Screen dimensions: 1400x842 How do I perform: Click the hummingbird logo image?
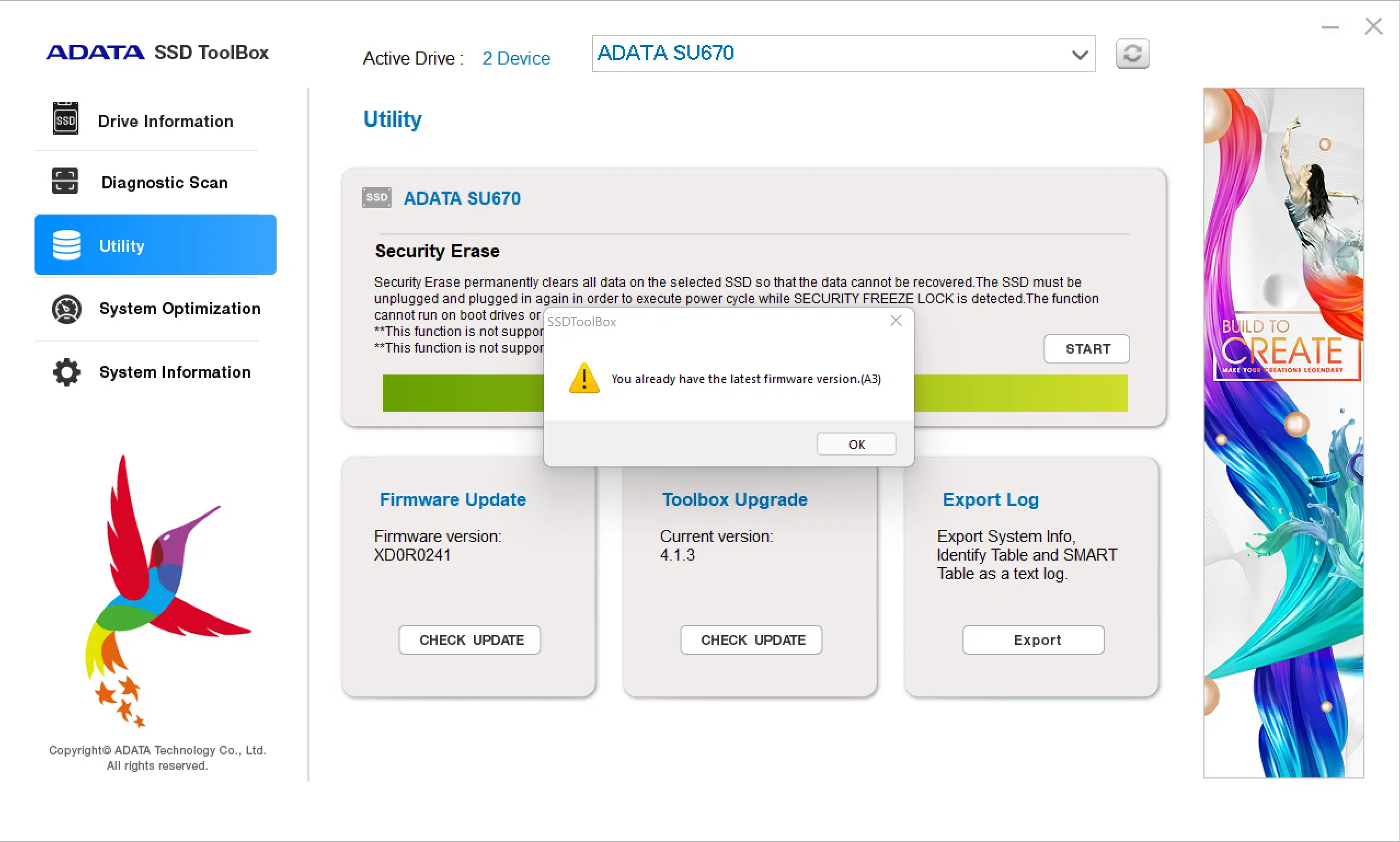coord(168,590)
